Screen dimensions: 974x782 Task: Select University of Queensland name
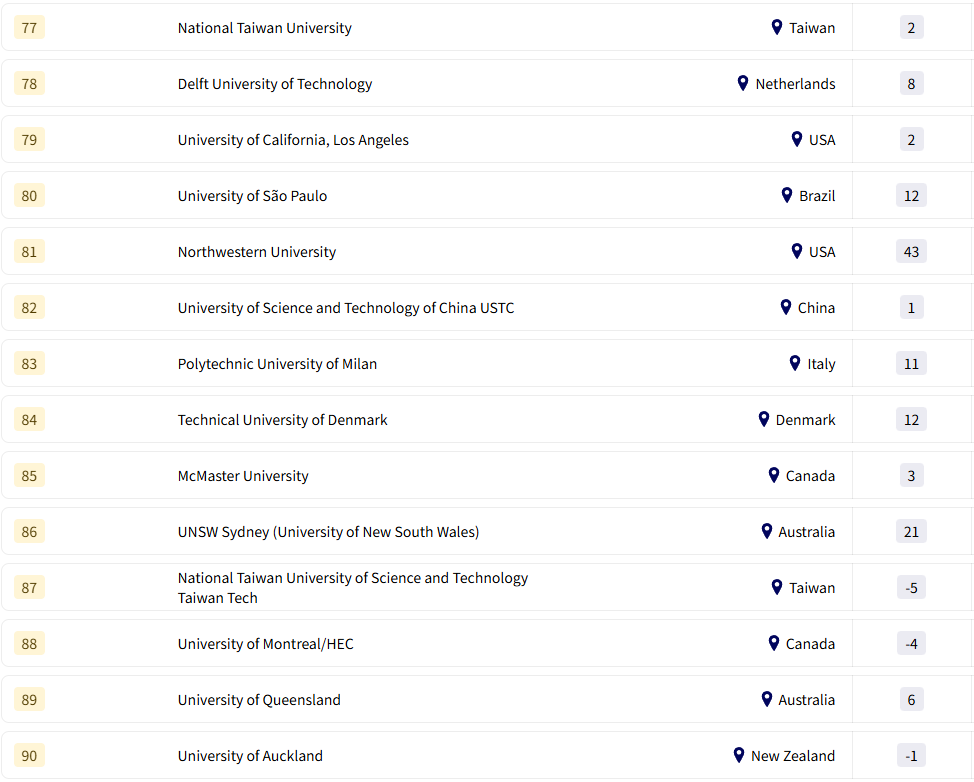click(259, 700)
